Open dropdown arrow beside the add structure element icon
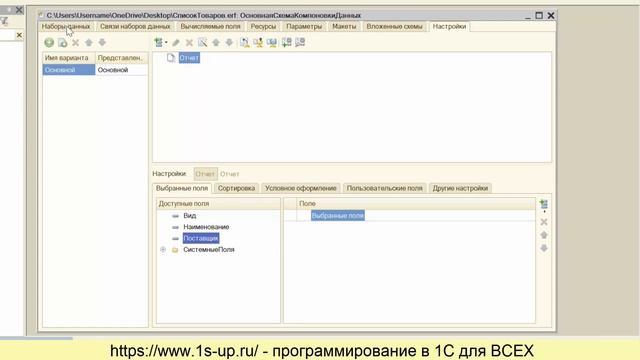 pos(166,42)
